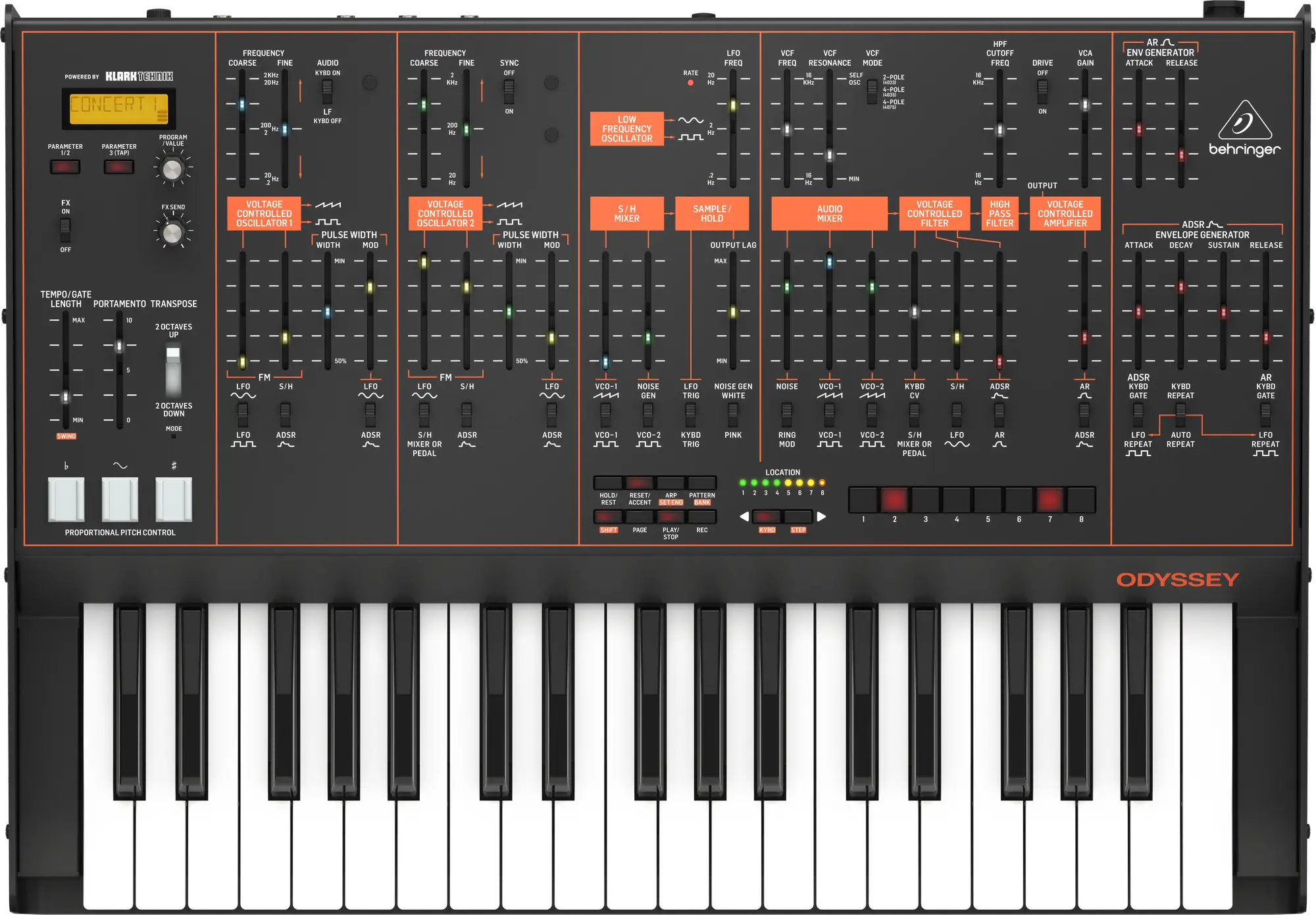This screenshot has width=1316, height=915.
Task: Tap the flat (♭) pitch control pad
Action: (x=66, y=499)
